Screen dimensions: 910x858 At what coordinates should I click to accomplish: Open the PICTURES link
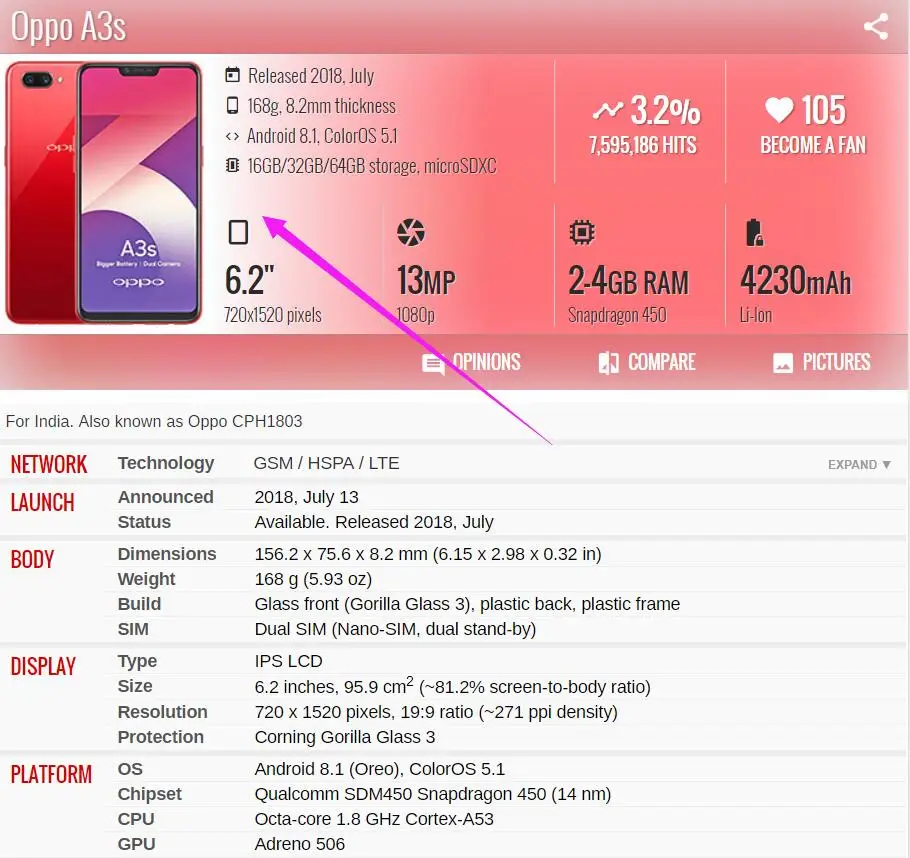pos(836,362)
